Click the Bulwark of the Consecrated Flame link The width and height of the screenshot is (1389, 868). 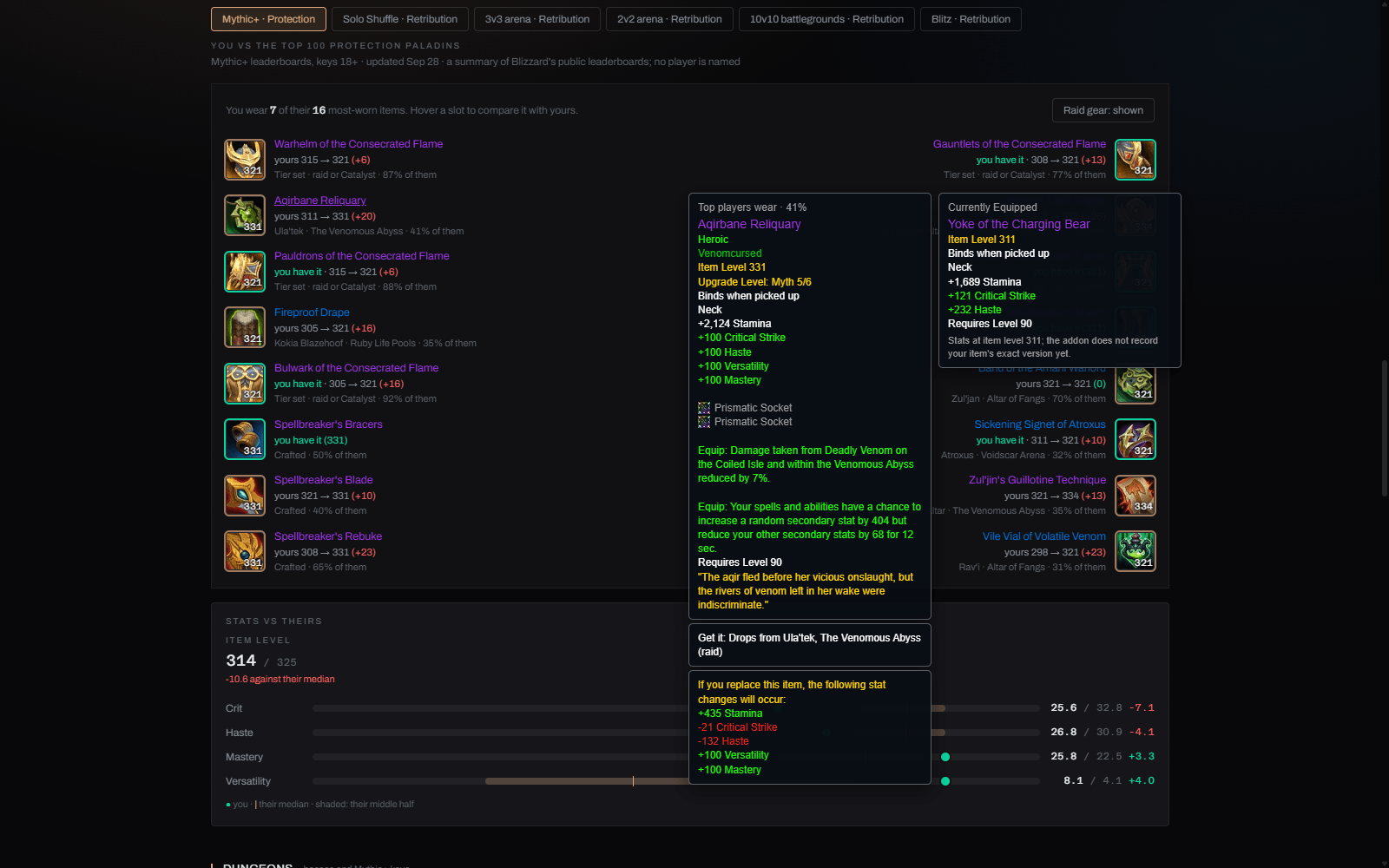tap(357, 368)
